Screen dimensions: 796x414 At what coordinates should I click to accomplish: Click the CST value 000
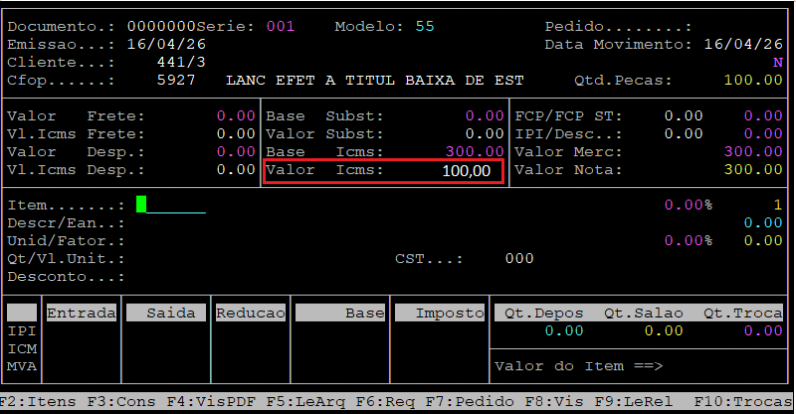pos(519,258)
